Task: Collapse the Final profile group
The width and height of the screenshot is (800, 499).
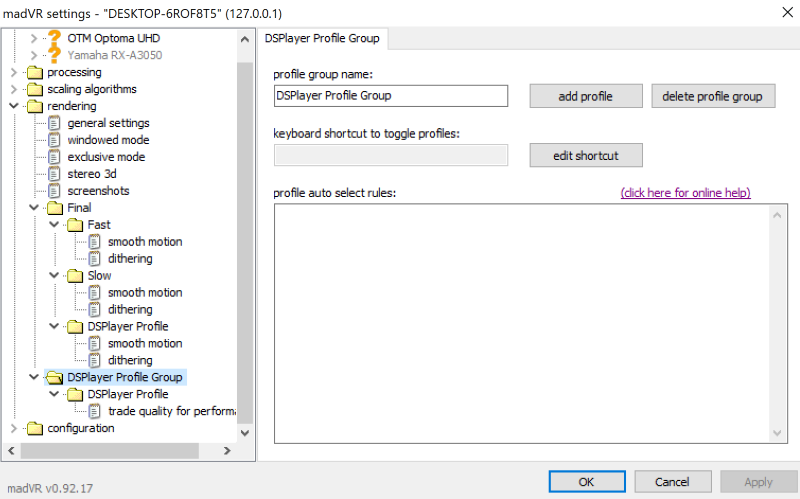Action: click(x=34, y=207)
